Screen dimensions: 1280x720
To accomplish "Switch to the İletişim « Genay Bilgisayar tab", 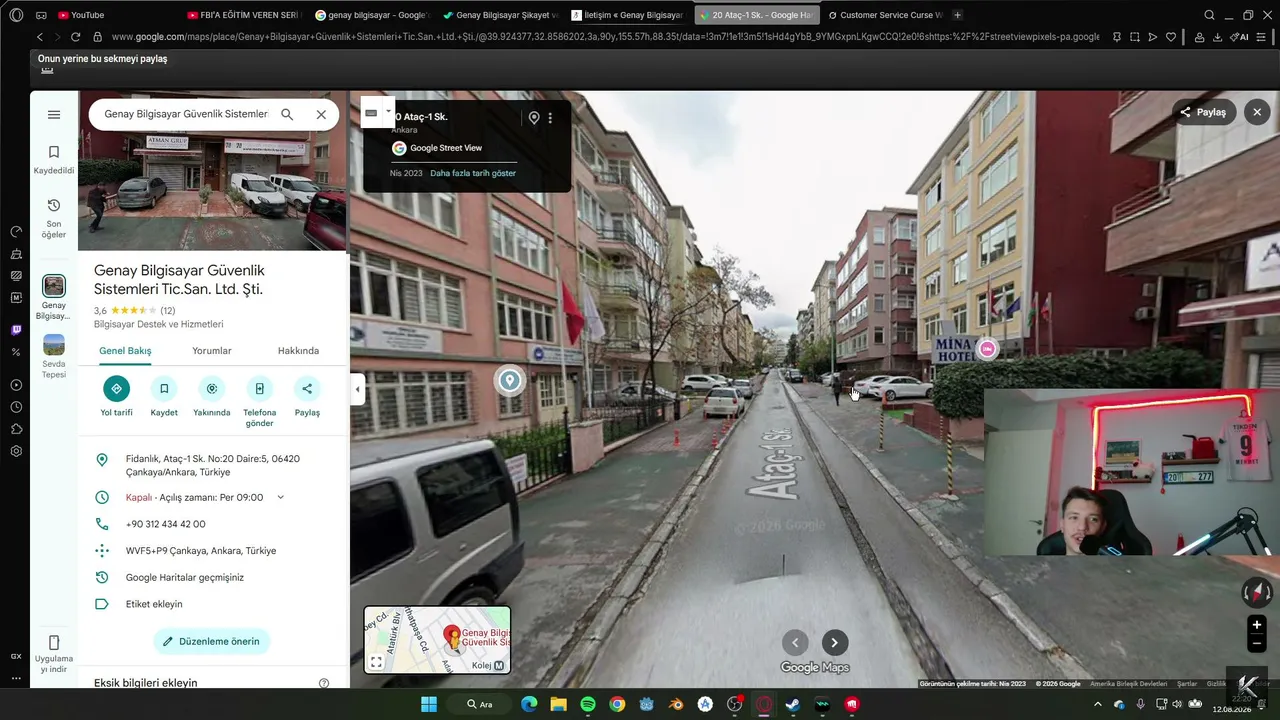I will [x=628, y=15].
